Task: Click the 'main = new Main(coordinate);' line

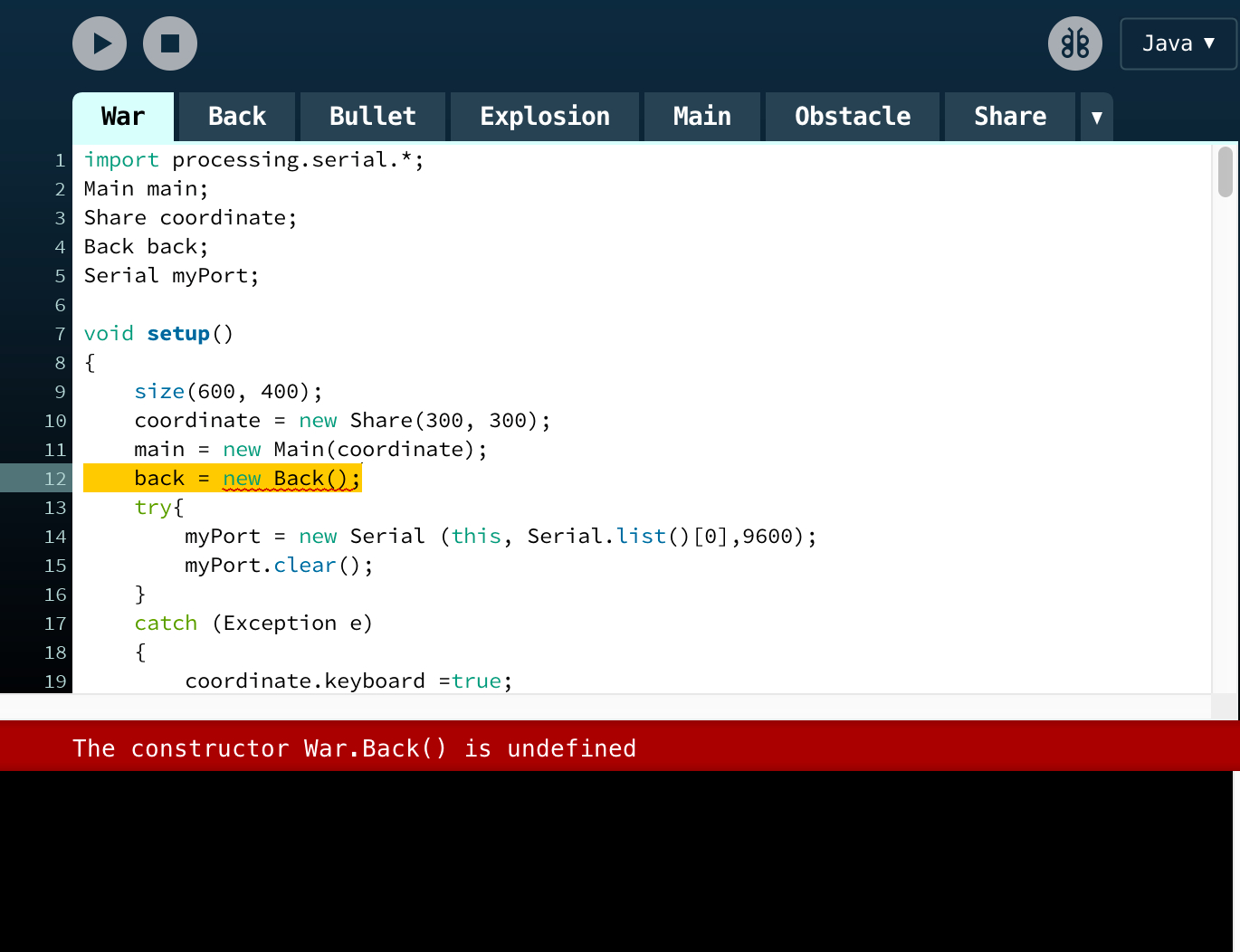Action: (x=310, y=450)
